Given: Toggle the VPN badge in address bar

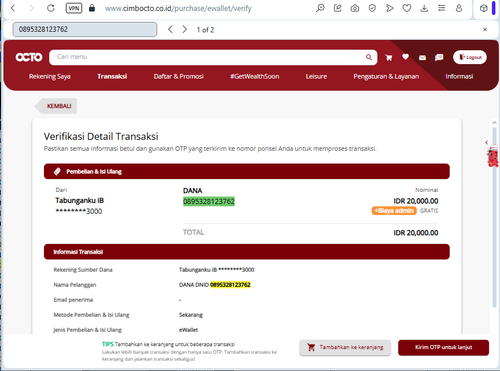Looking at the screenshot, I should (74, 8).
